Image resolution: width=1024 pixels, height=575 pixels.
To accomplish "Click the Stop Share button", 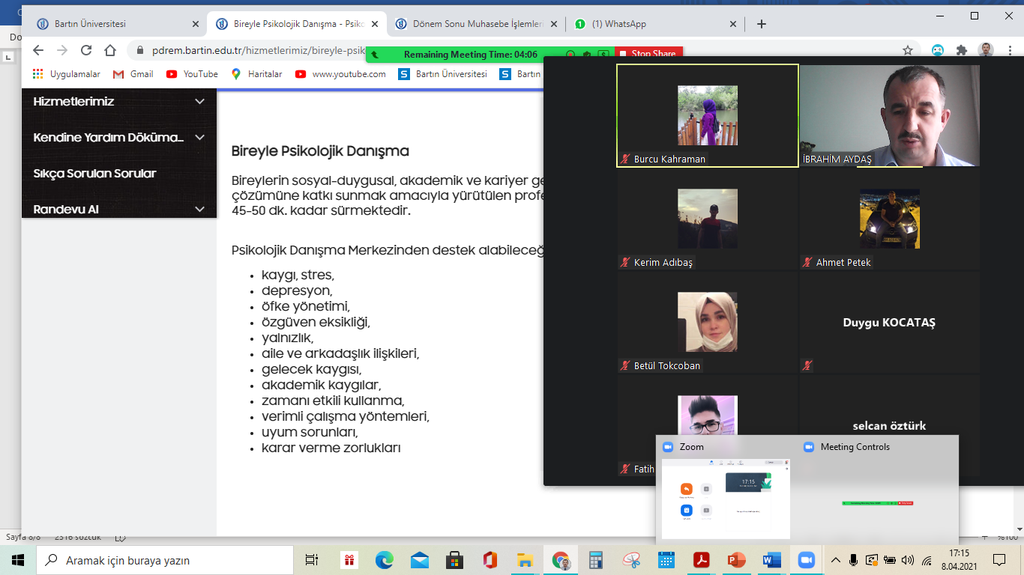I will pos(648,54).
